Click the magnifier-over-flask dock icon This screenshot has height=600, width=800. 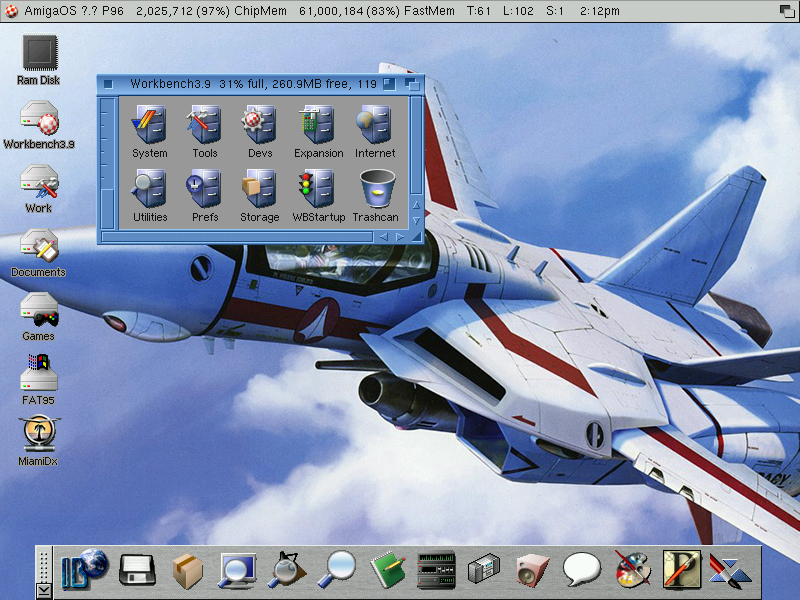[x=286, y=569]
